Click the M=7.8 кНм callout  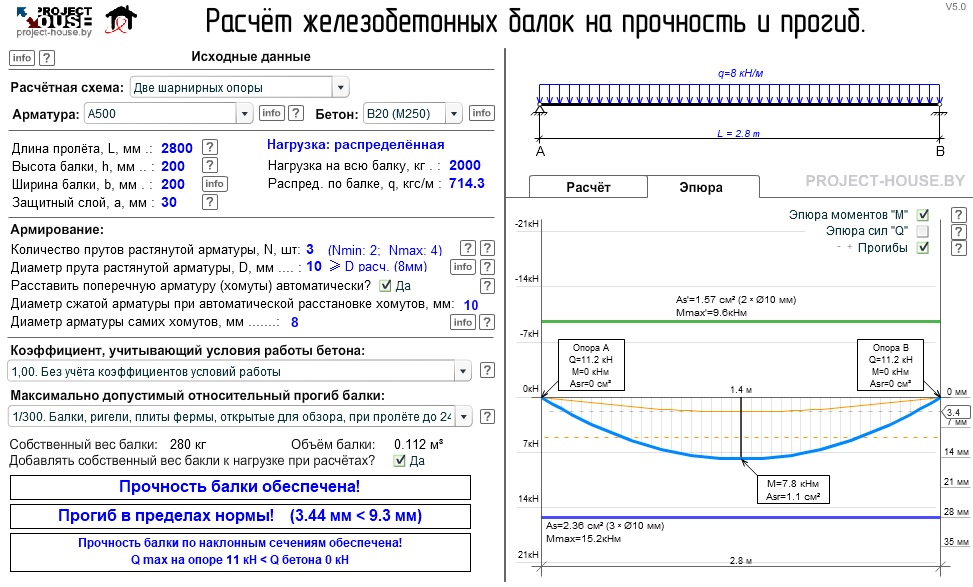pos(793,490)
